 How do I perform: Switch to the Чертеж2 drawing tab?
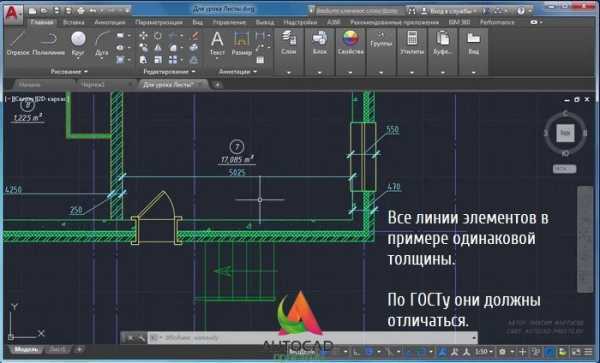click(93, 85)
